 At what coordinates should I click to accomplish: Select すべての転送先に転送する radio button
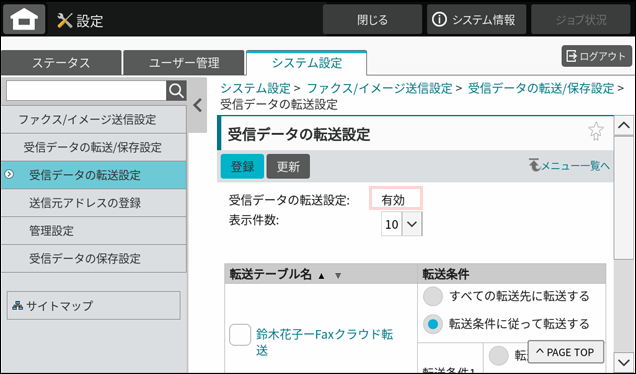point(433,296)
